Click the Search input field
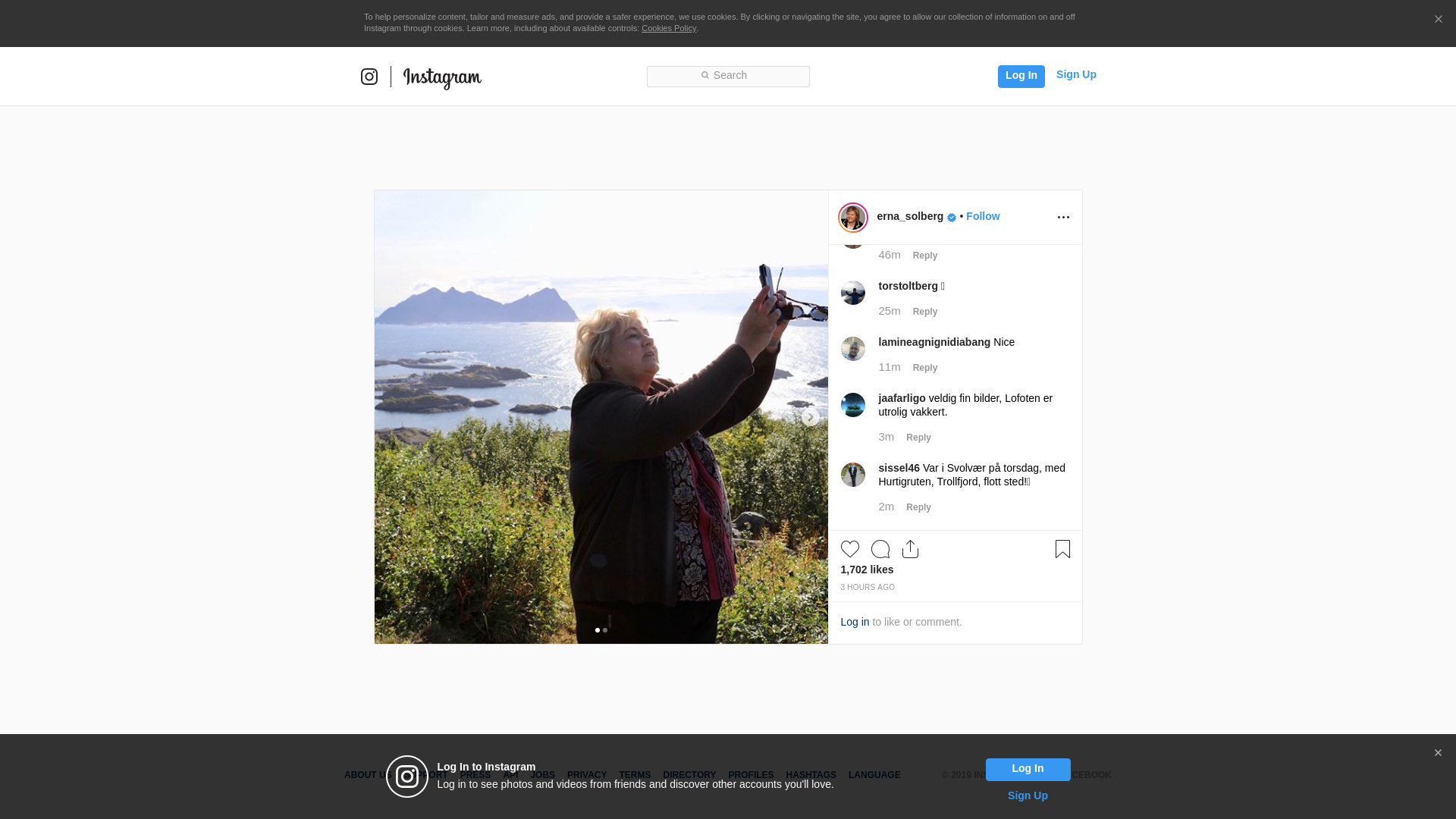Viewport: 1456px width, 819px height. point(728,76)
